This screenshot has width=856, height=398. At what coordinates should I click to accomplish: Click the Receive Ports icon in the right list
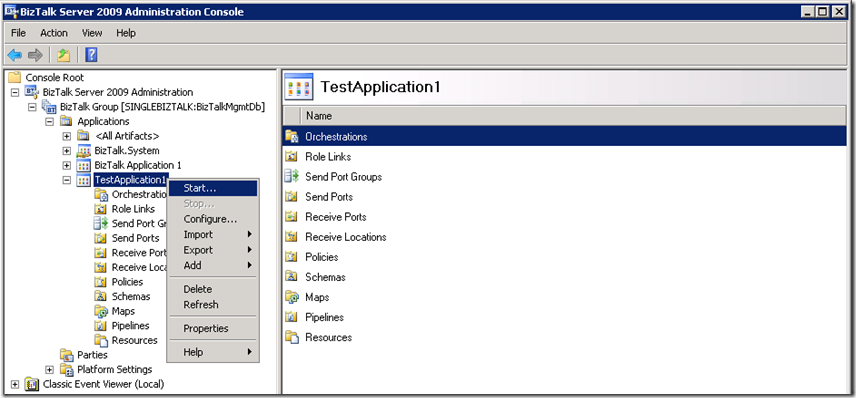click(292, 217)
